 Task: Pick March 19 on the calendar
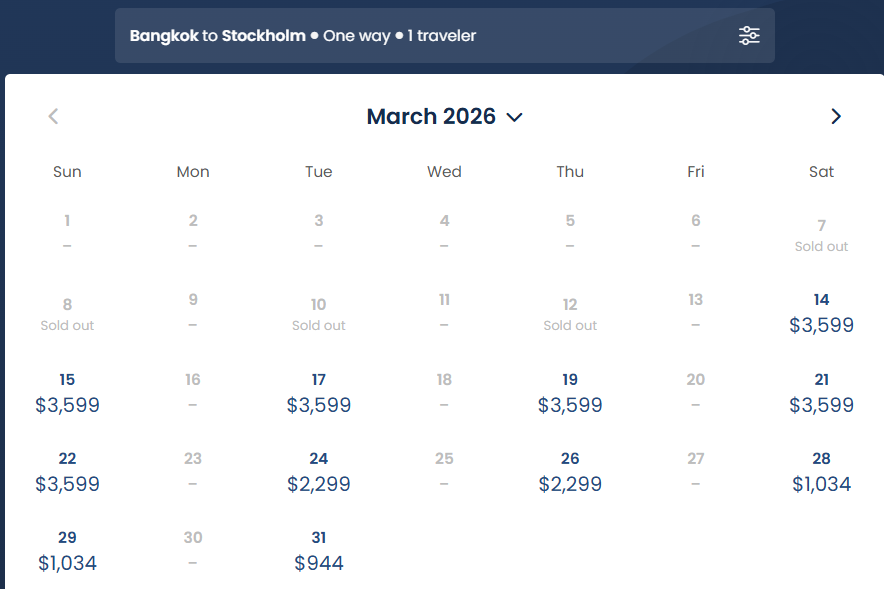(x=570, y=393)
